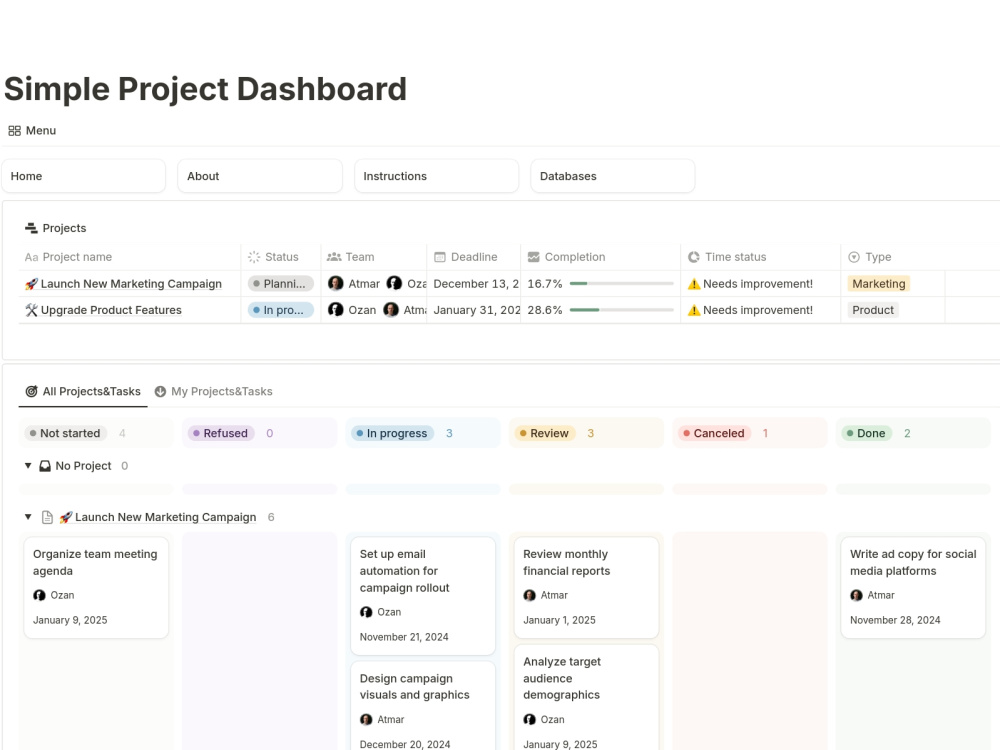The width and height of the screenshot is (1000, 750).
Task: Click Ozan's avatar on the Organize team meeting card
Action: [39, 594]
